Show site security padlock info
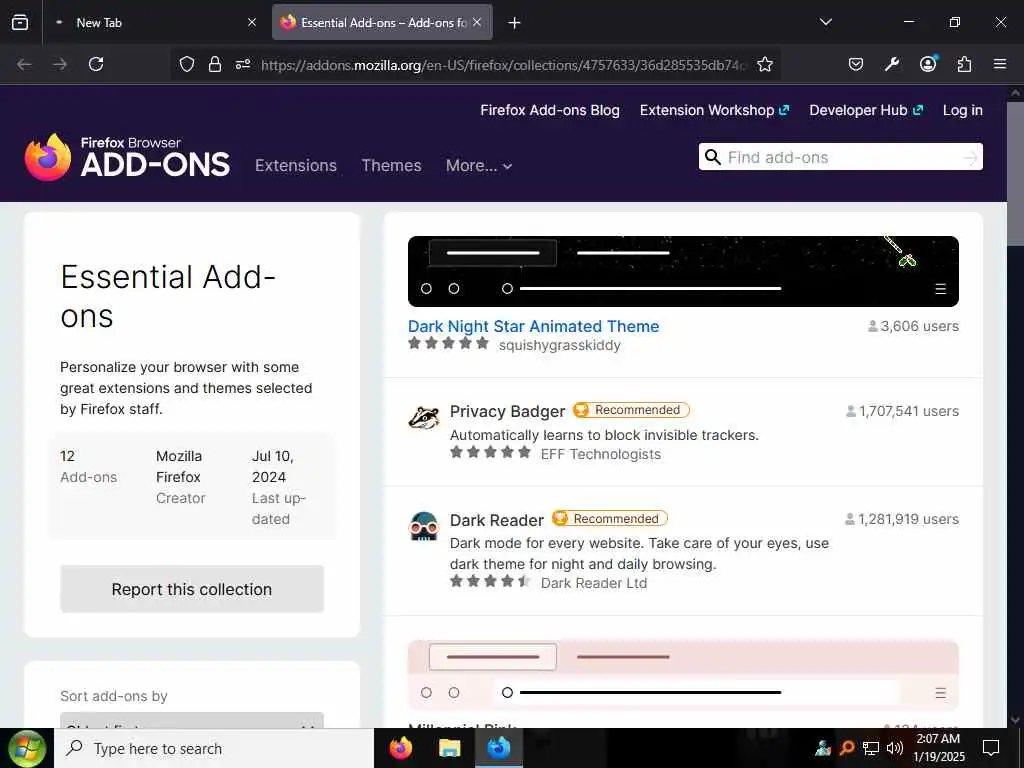1024x768 pixels. pyautogui.click(x=215, y=64)
